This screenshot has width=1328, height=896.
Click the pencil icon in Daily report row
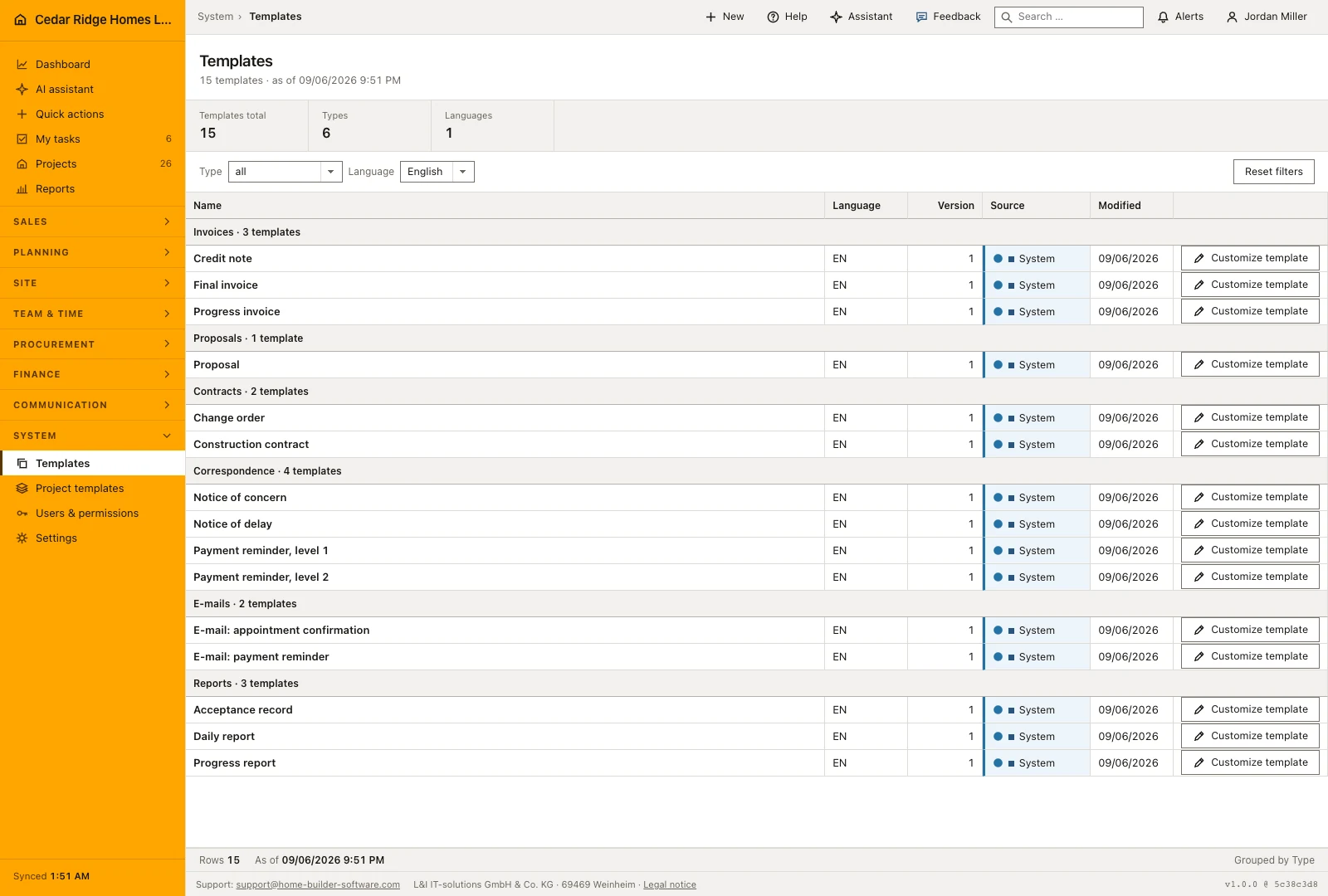(x=1199, y=737)
